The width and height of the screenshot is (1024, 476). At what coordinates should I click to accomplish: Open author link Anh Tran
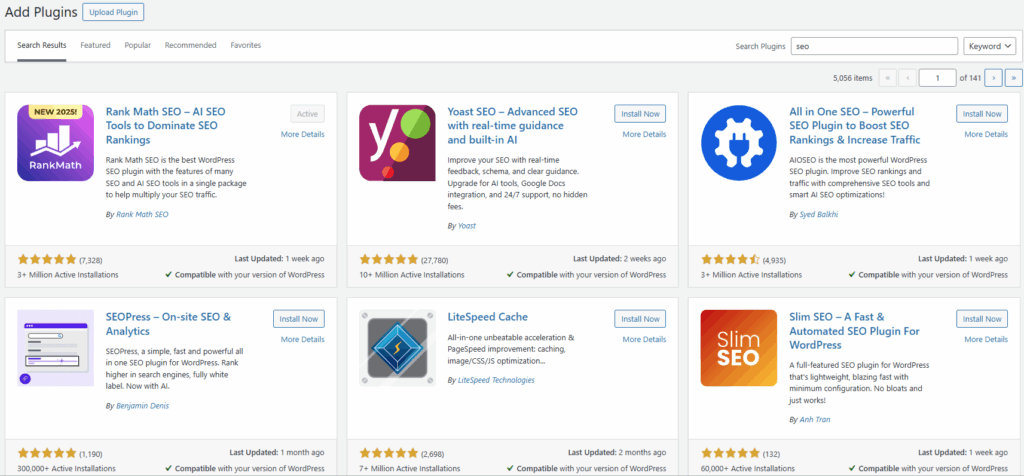(815, 420)
